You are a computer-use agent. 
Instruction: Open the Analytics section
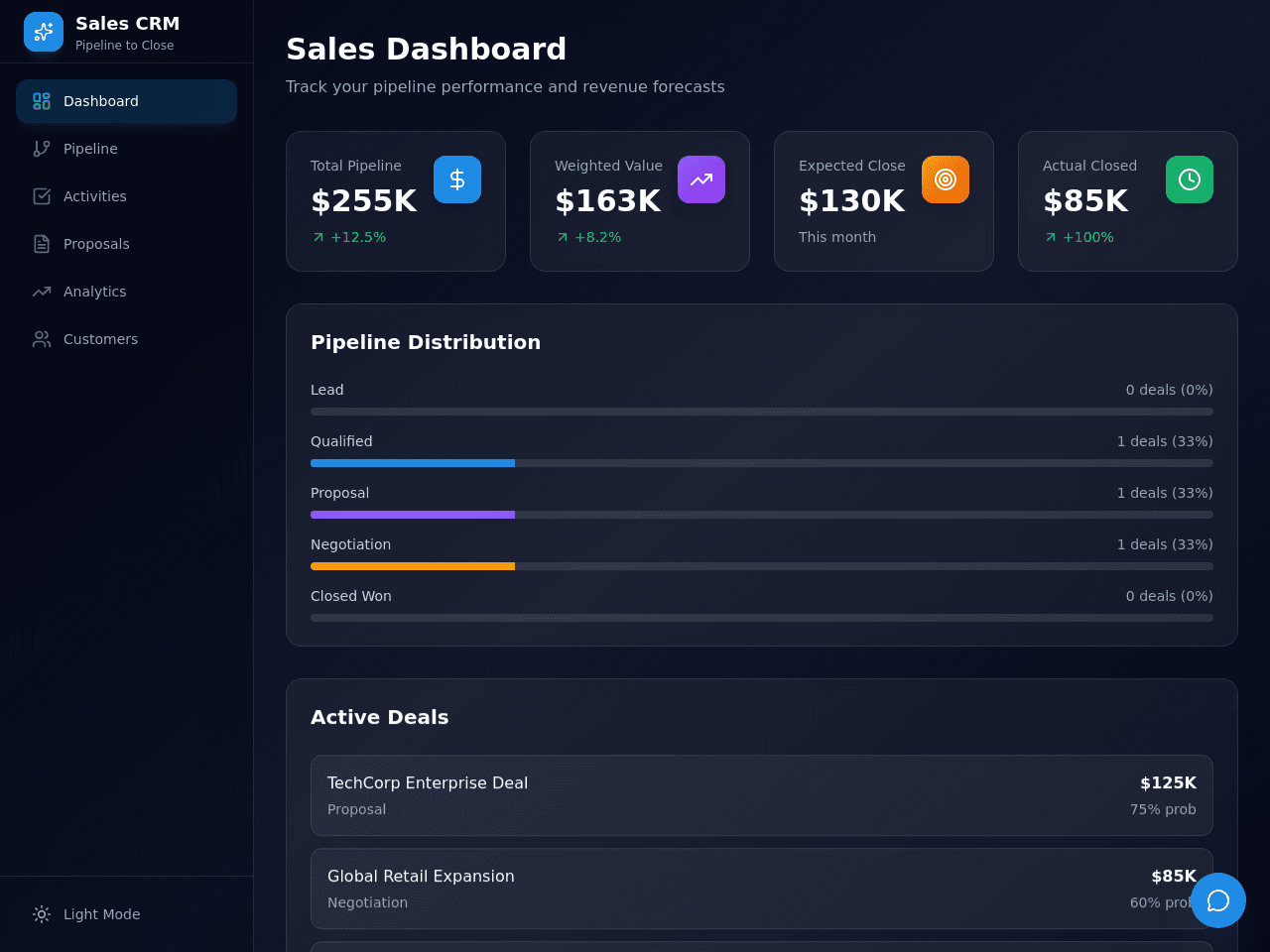click(x=126, y=292)
